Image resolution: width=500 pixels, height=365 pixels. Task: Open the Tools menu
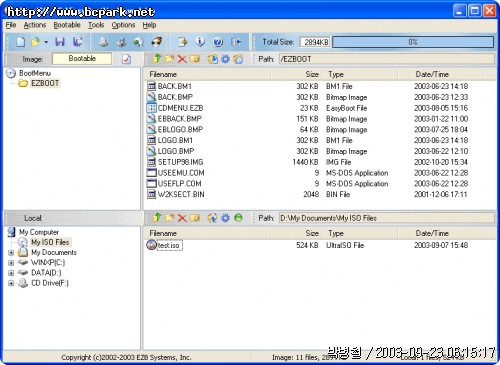coord(96,25)
